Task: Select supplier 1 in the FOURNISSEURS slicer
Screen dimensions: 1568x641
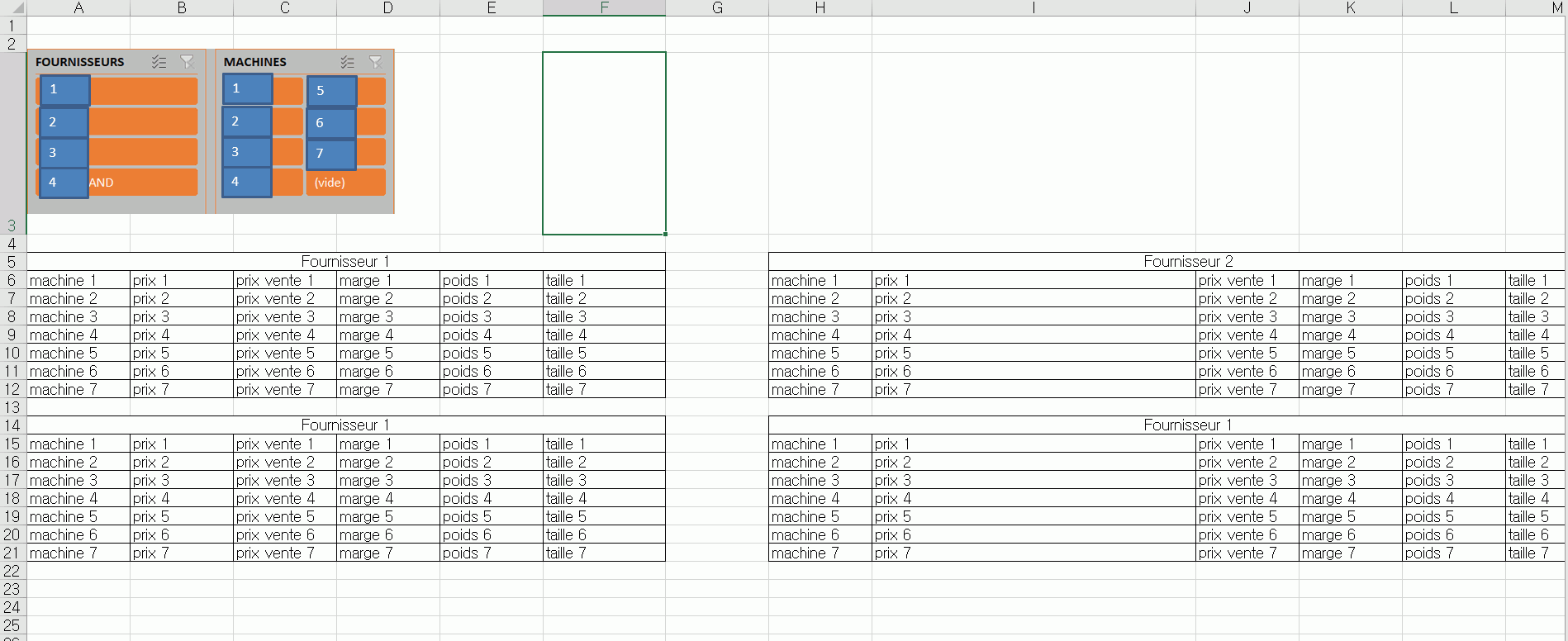Action: coord(117,90)
